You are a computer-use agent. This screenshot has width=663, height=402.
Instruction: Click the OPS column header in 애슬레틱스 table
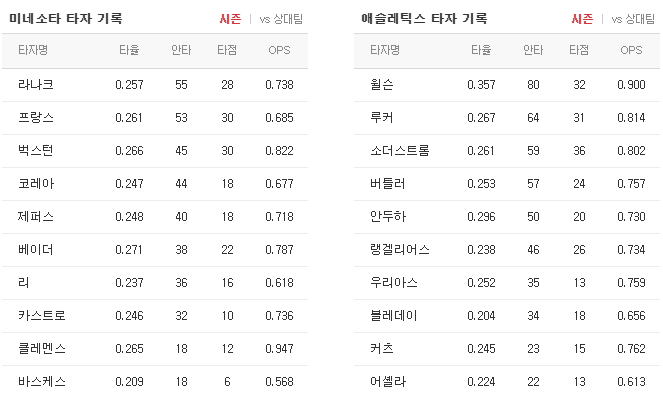[x=631, y=50]
